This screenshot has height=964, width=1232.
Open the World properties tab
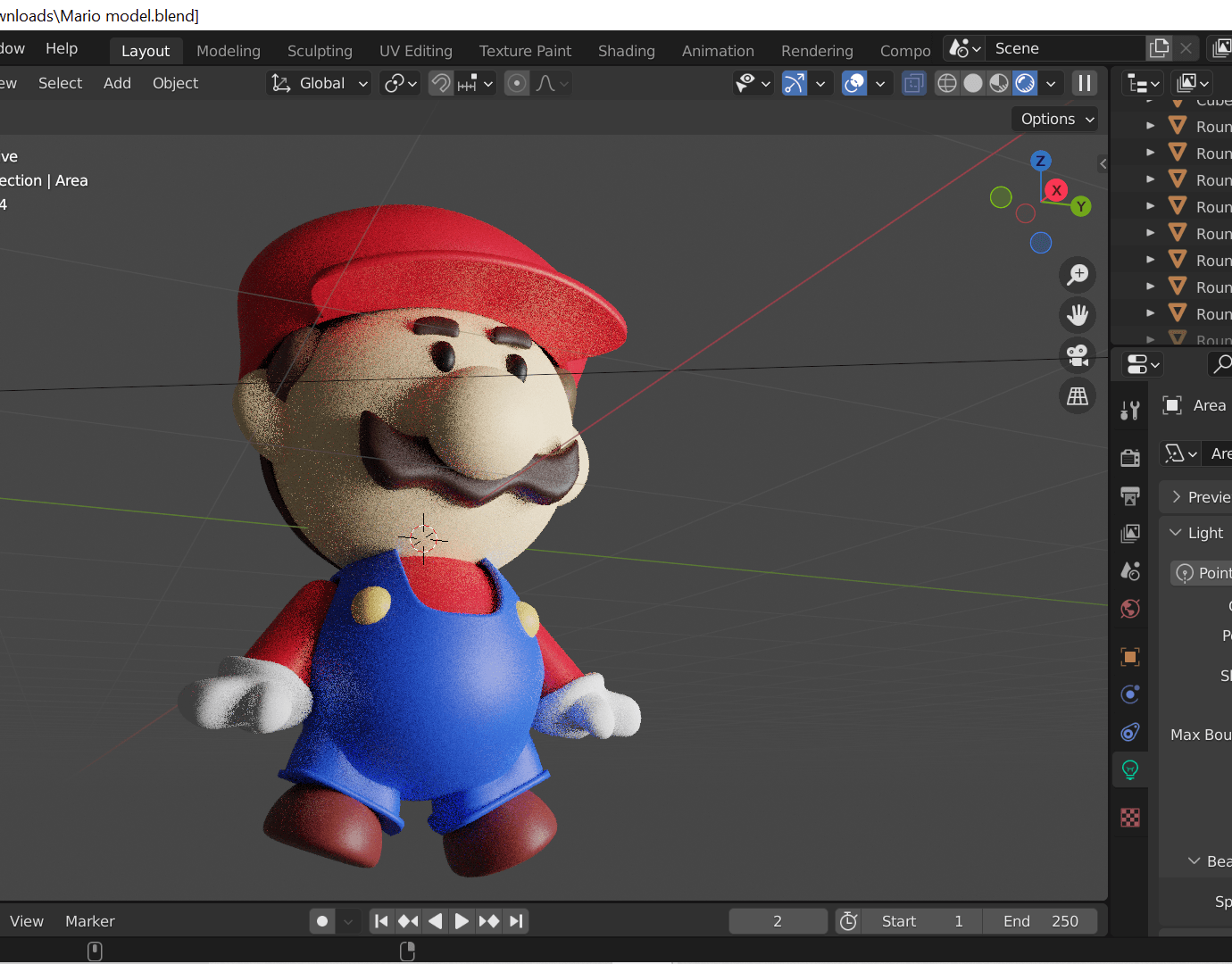coord(1130,609)
